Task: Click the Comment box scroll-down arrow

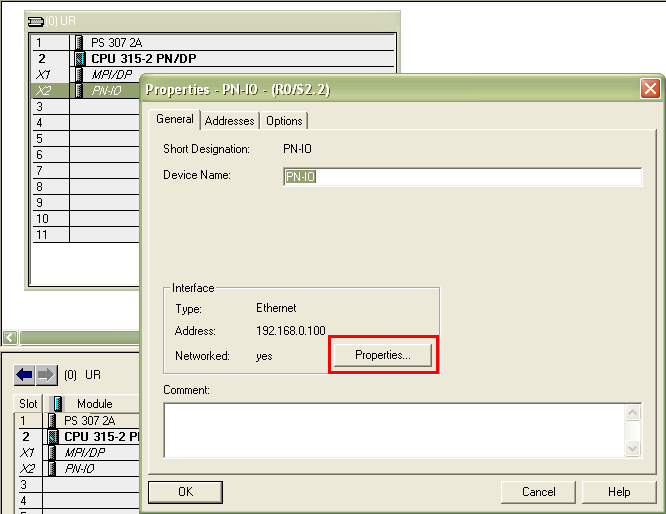Action: coord(632,450)
